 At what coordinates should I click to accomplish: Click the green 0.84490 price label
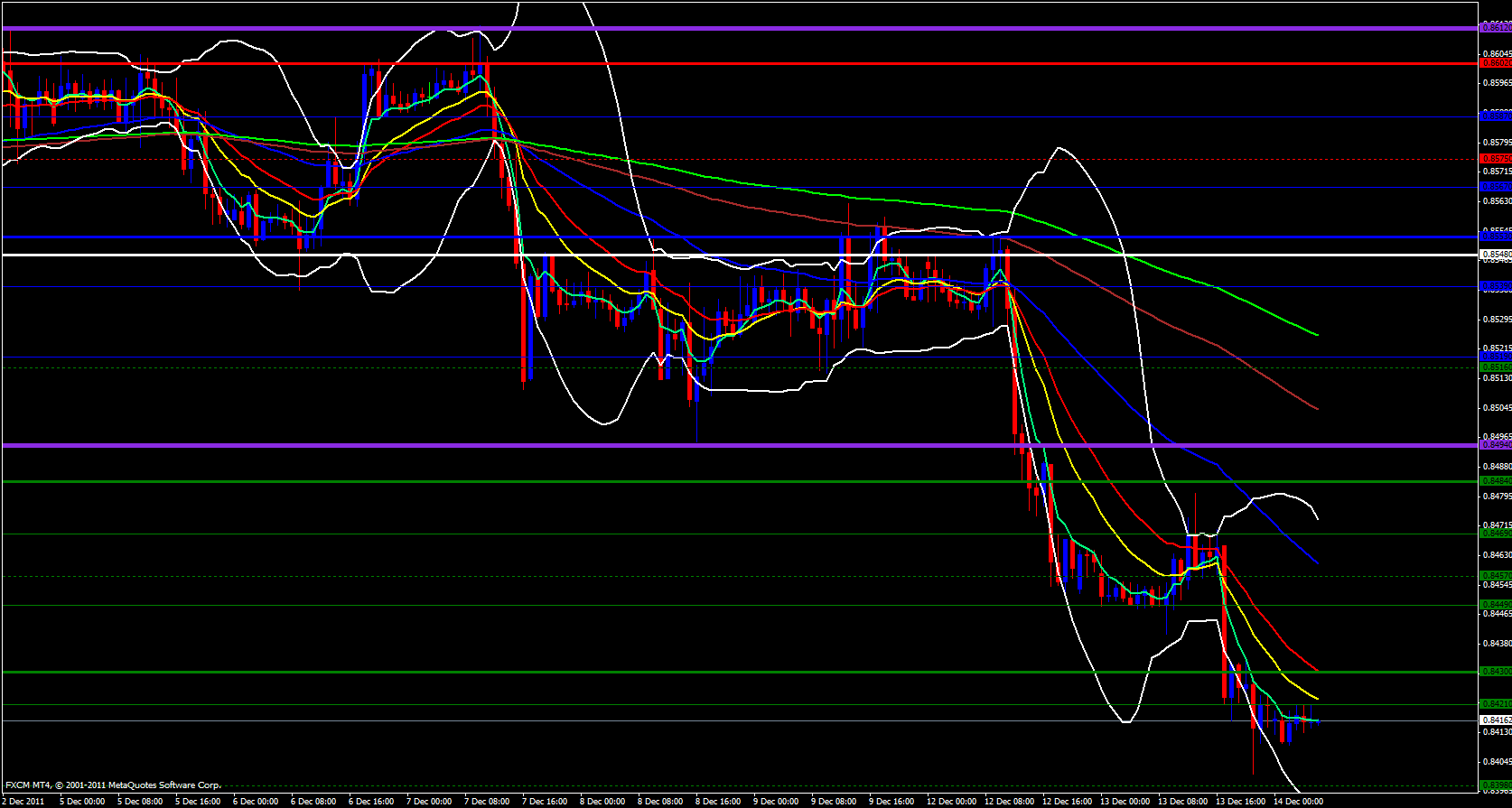pos(1495,605)
